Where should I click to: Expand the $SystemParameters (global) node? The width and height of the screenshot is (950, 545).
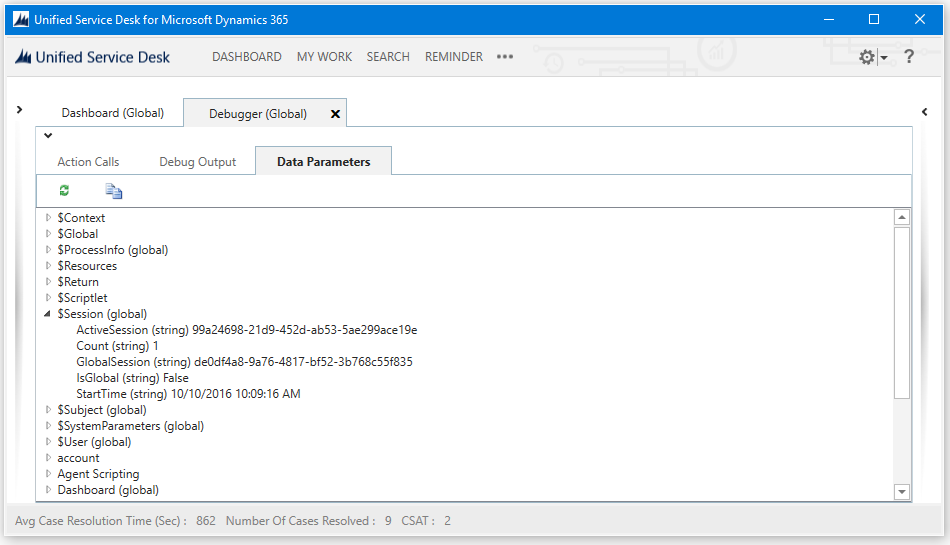tap(48, 426)
